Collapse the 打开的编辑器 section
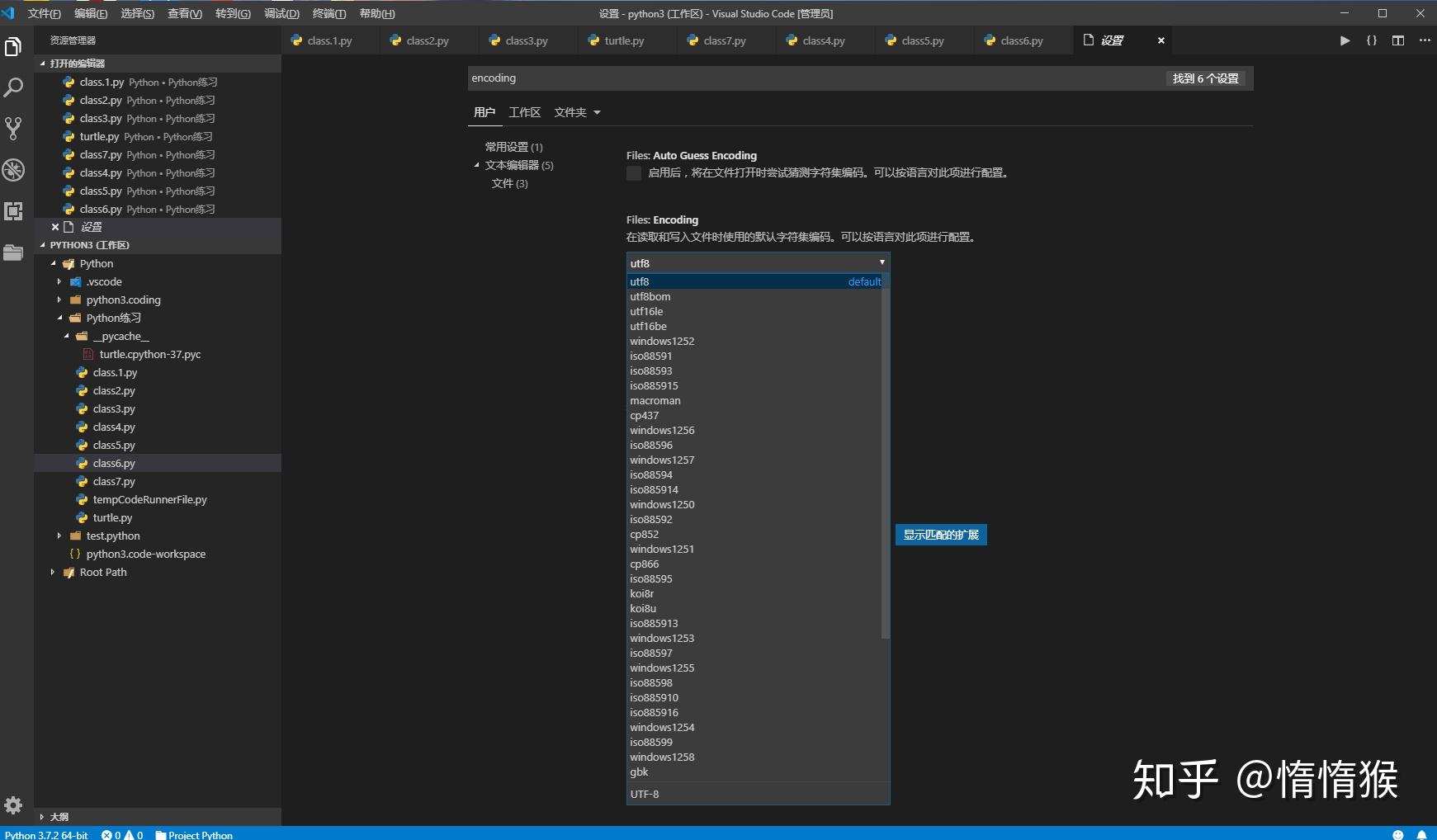The height and width of the screenshot is (840, 1437). (x=157, y=64)
